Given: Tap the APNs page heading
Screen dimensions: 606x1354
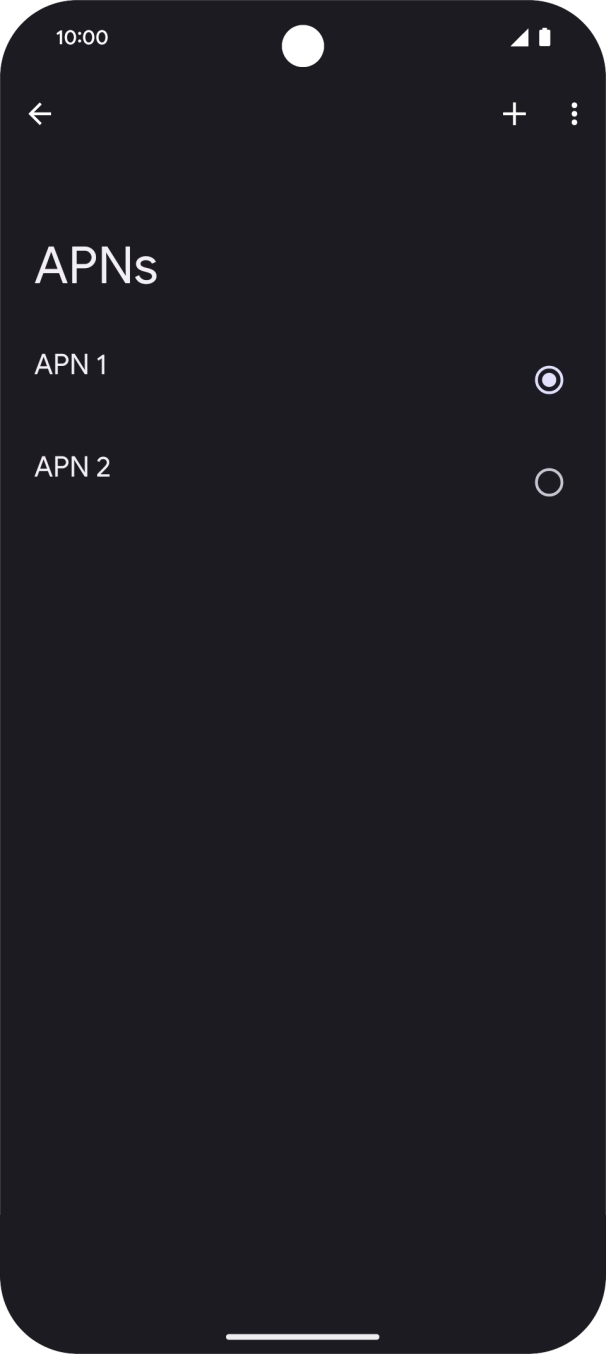Looking at the screenshot, I should [96, 266].
